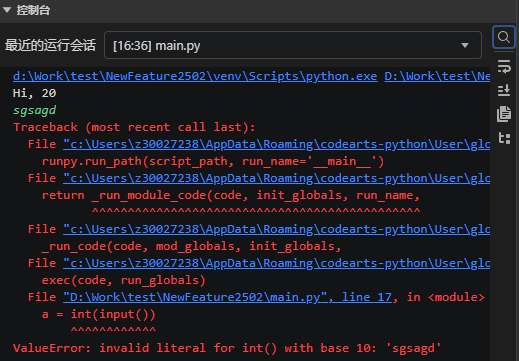Collapse the 控制台 panel triangle

pyautogui.click(x=7, y=10)
